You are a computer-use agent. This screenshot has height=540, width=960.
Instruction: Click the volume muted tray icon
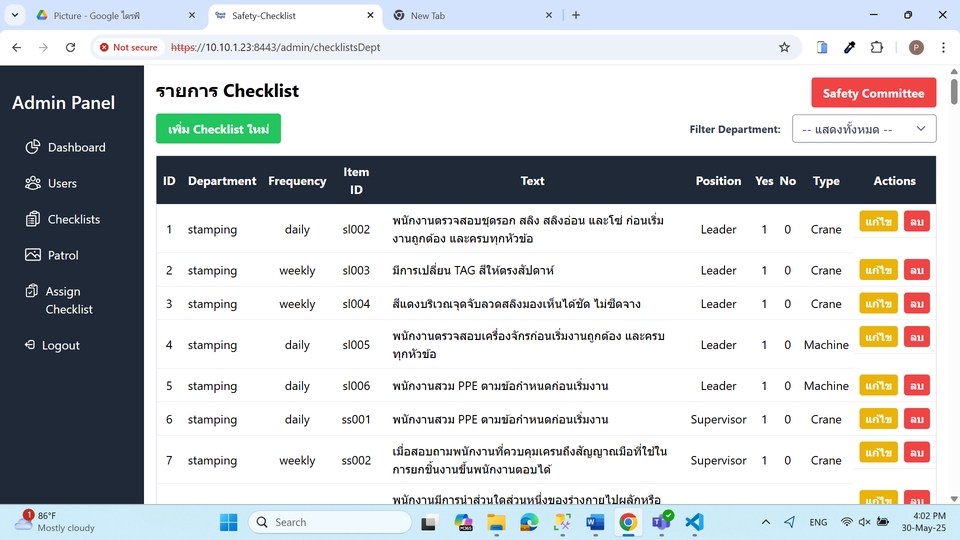click(864, 522)
